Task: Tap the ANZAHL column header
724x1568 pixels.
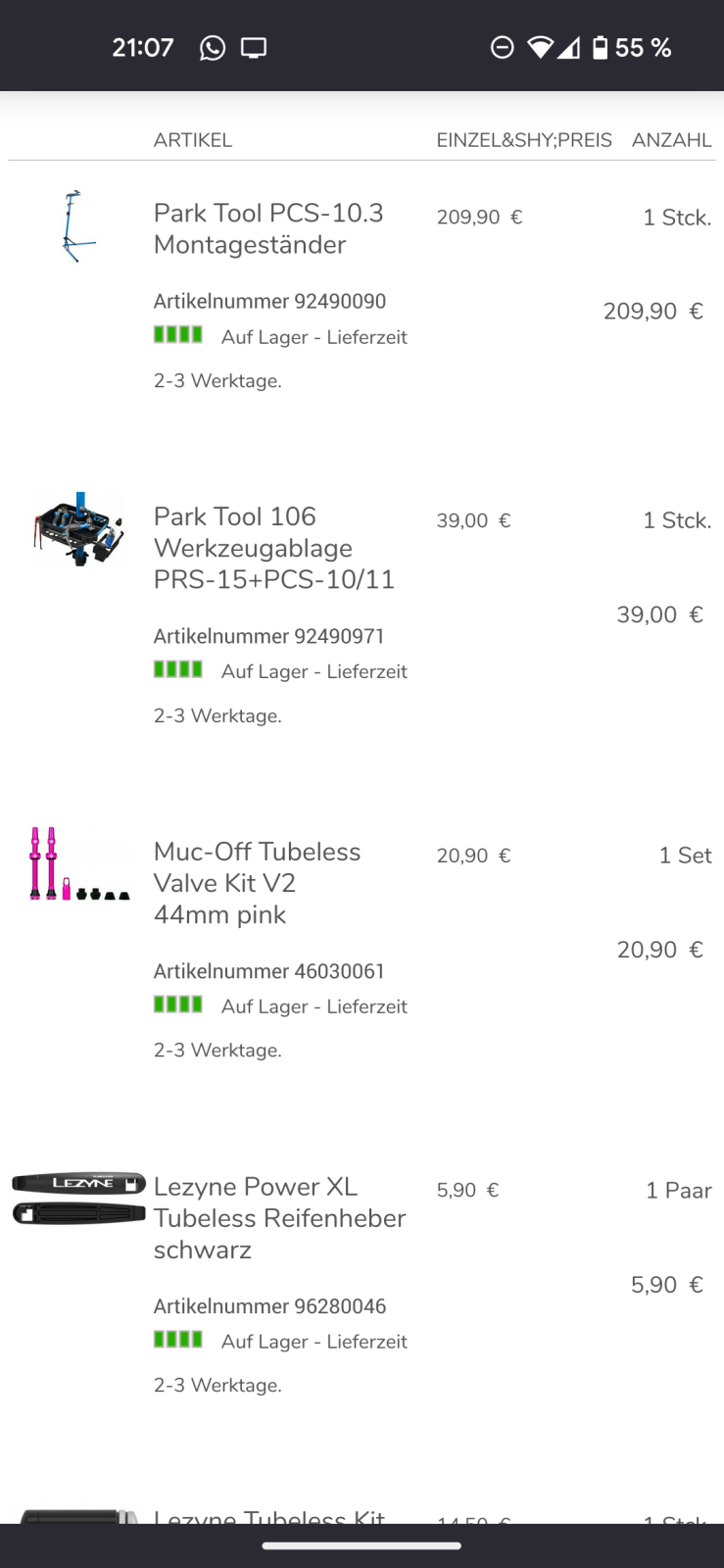Action: [671, 140]
